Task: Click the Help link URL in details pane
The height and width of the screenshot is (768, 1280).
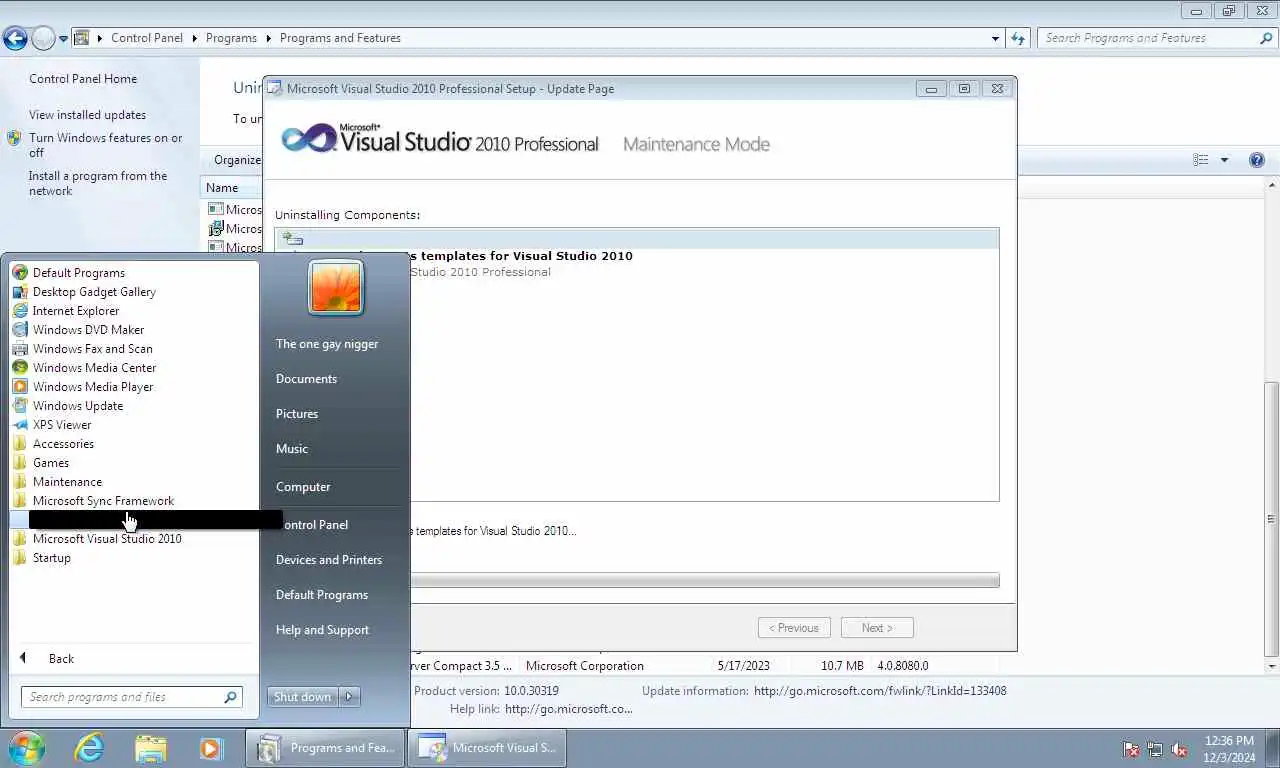Action: click(569, 709)
